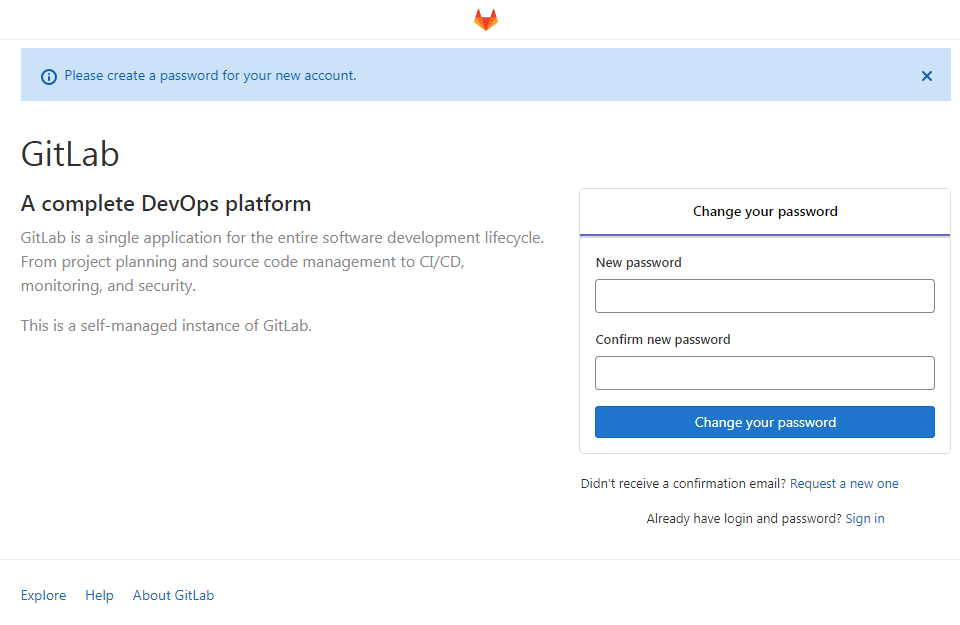Dismiss the password notice with the X

927,75
